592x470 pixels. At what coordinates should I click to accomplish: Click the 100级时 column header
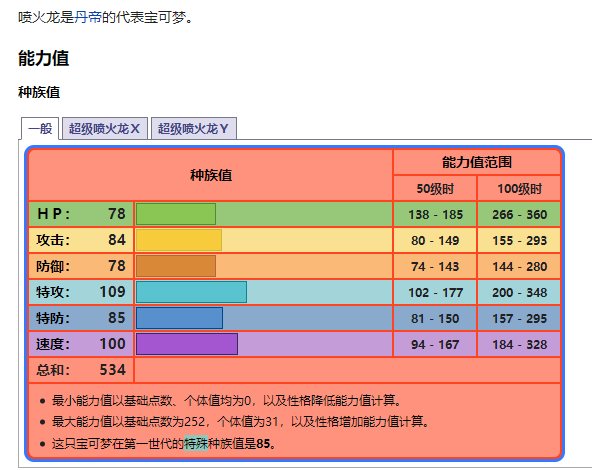coord(519,188)
